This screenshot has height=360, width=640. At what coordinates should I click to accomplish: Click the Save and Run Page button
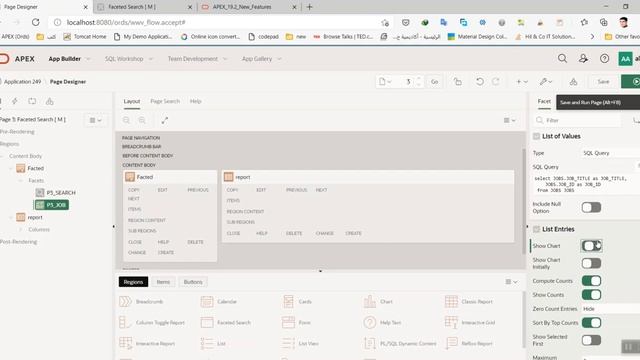tap(631, 82)
